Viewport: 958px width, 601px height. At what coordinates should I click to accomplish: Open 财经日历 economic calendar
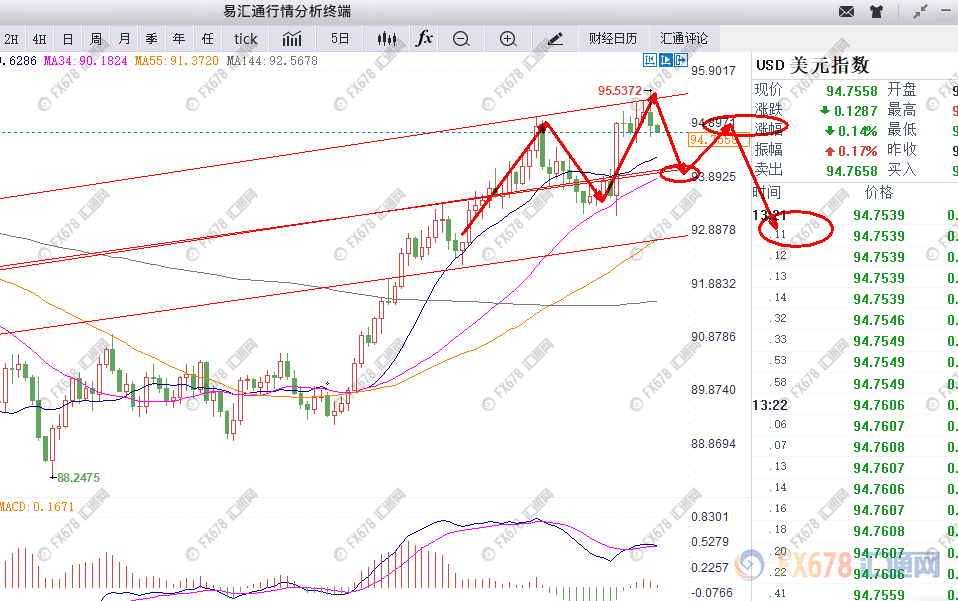point(613,39)
